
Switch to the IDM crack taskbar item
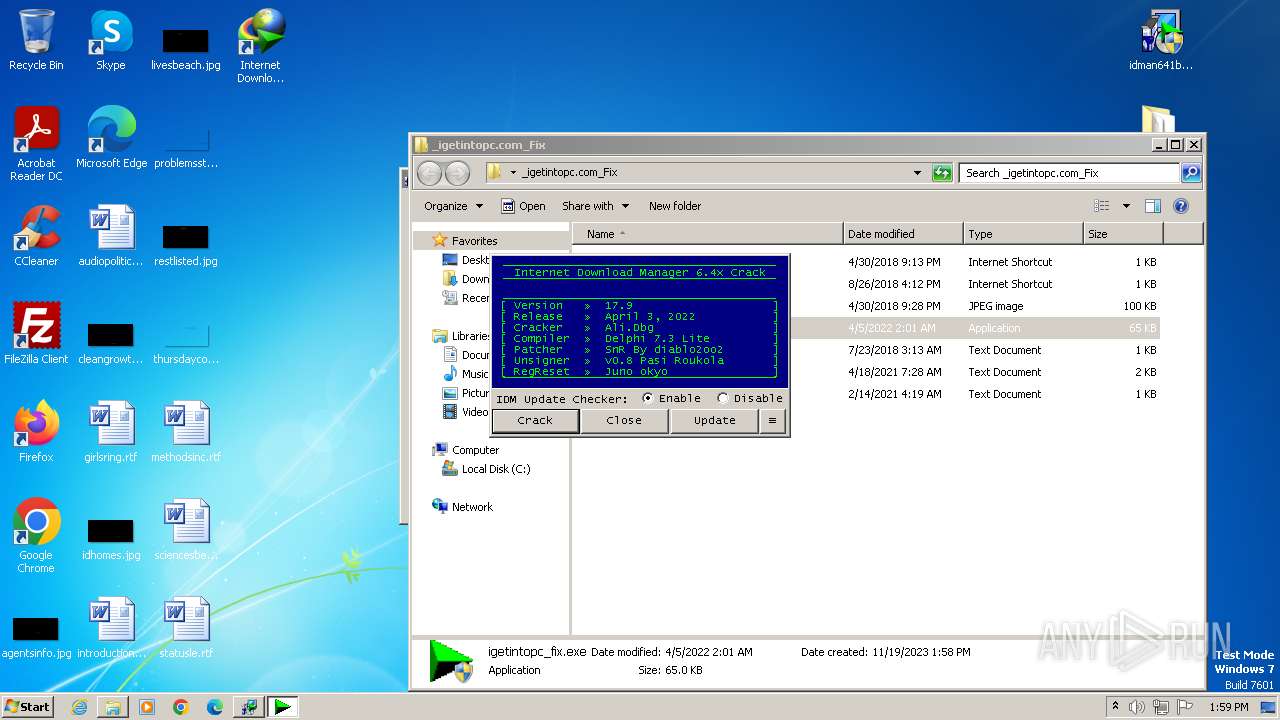pos(283,707)
